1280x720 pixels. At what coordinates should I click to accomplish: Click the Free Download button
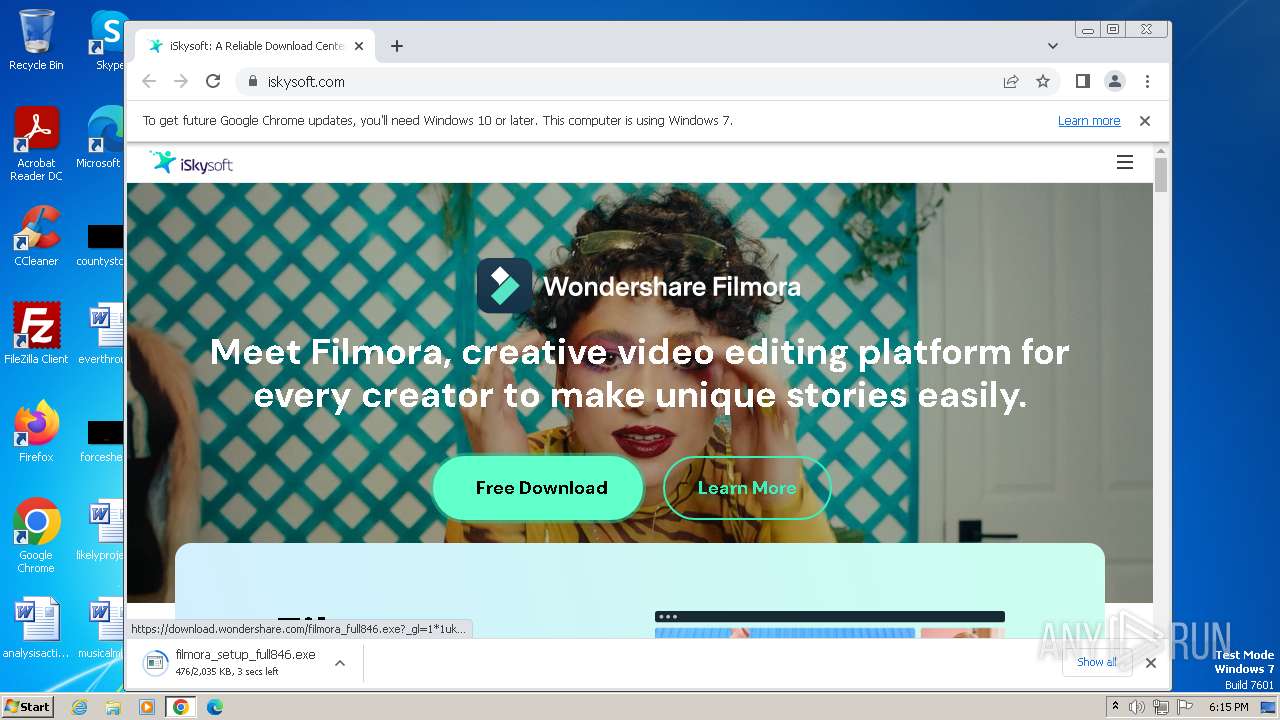[538, 488]
